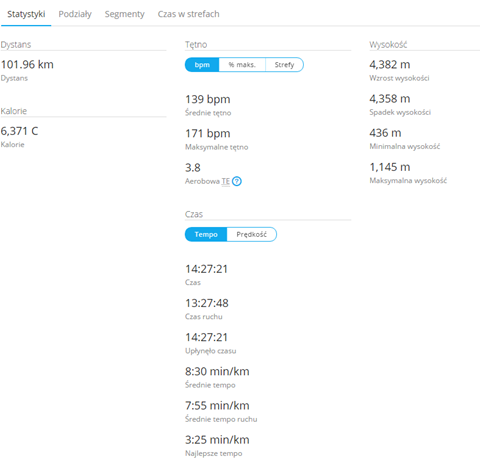Image resolution: width=480 pixels, height=465 pixels.
Task: Switch heart rate display to % maks.
Action: click(242, 65)
